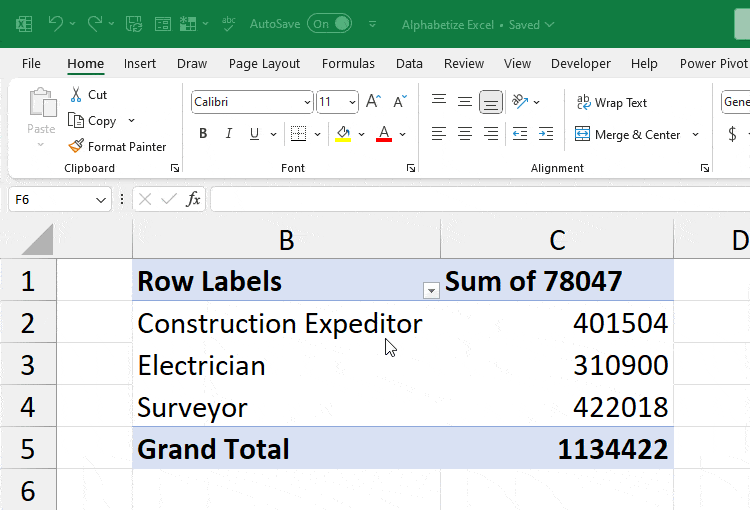Open the Alignment settings dialog launcher
This screenshot has height=510, width=750.
[705, 168]
